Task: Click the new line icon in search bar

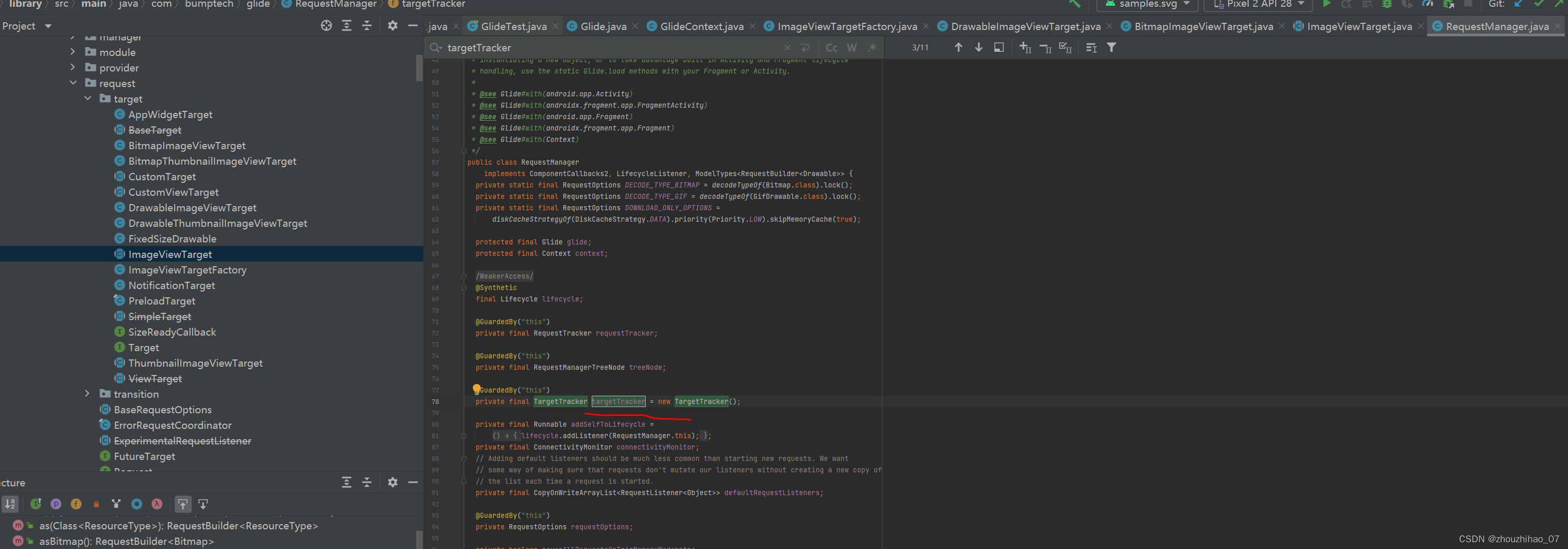Action: 805,48
